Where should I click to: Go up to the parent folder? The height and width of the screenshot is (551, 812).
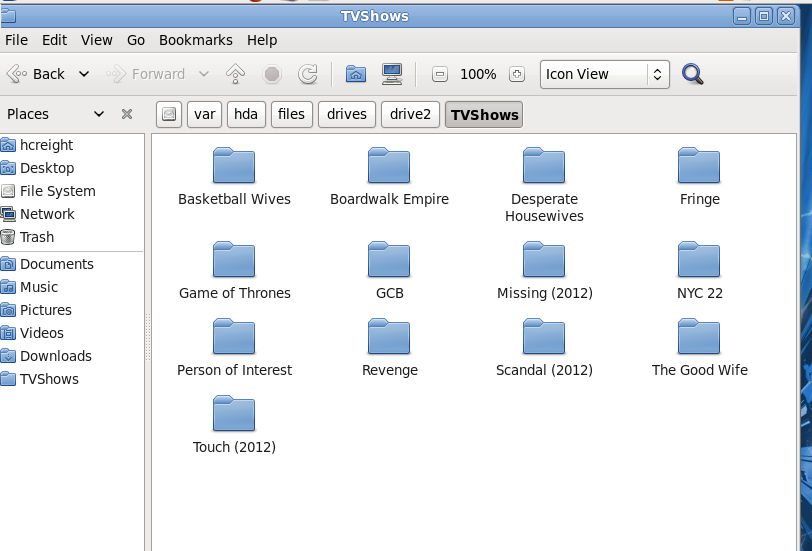click(x=236, y=74)
